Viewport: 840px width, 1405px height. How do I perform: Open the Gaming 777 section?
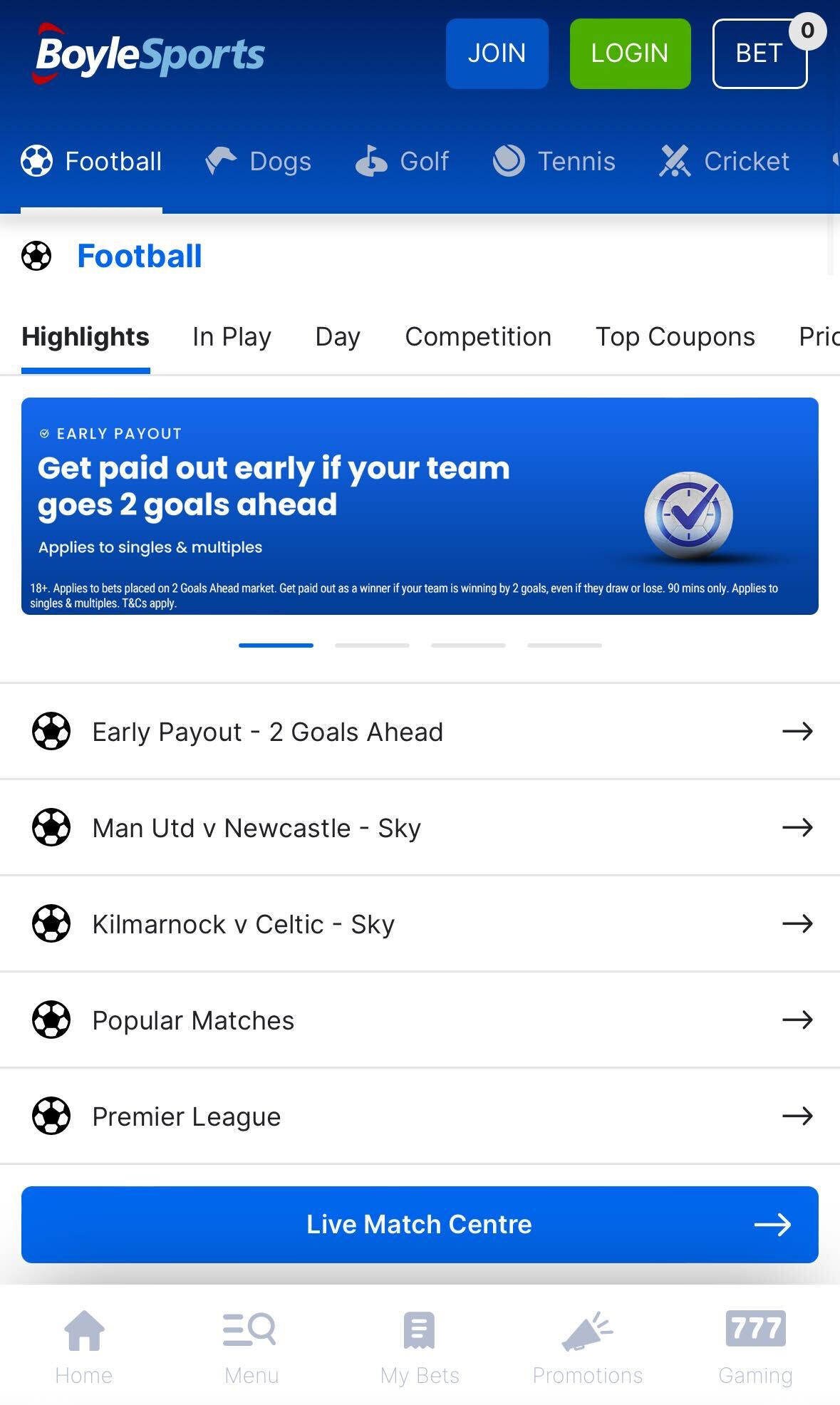757,1347
